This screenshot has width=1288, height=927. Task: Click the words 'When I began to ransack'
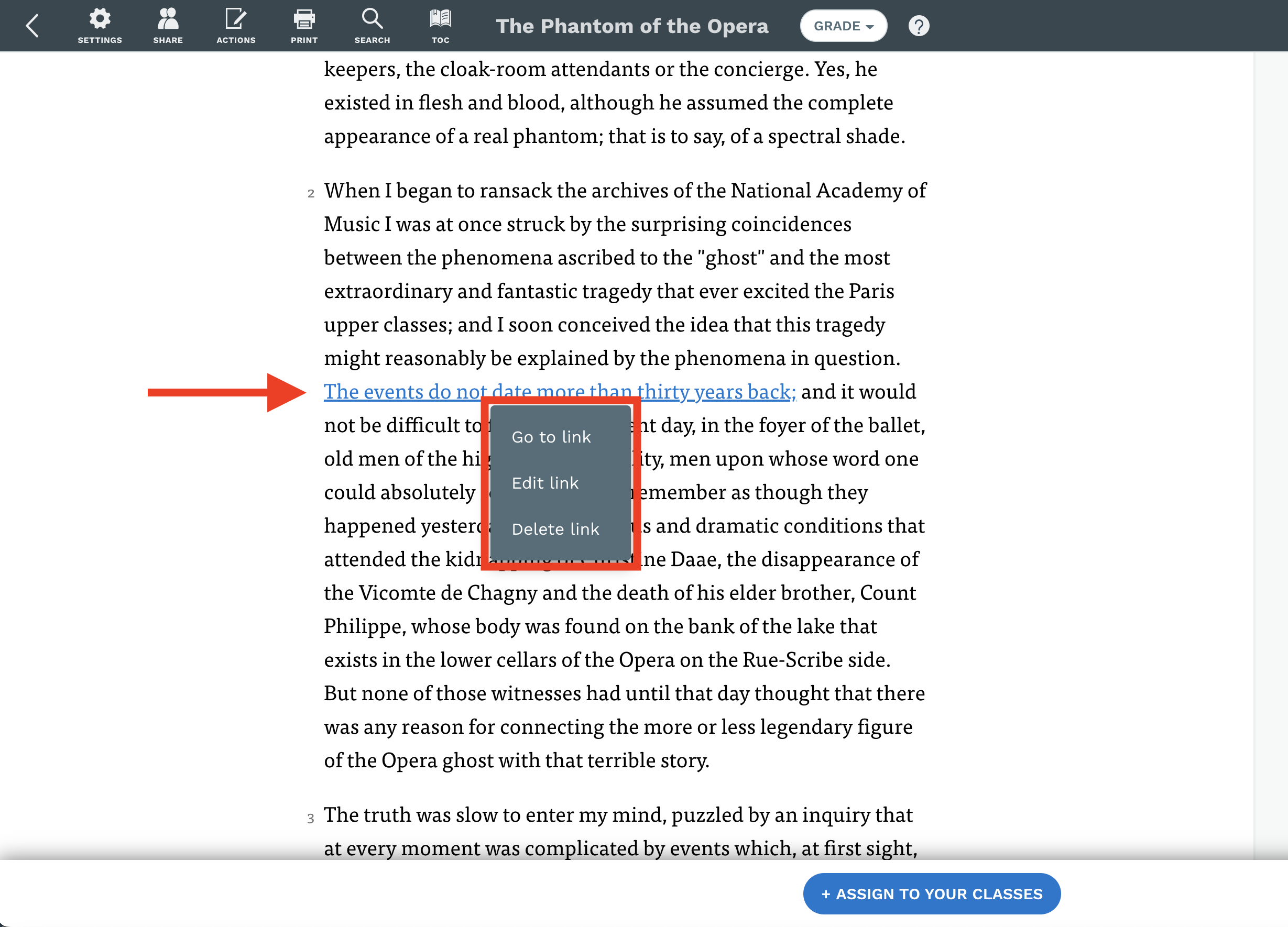438,190
